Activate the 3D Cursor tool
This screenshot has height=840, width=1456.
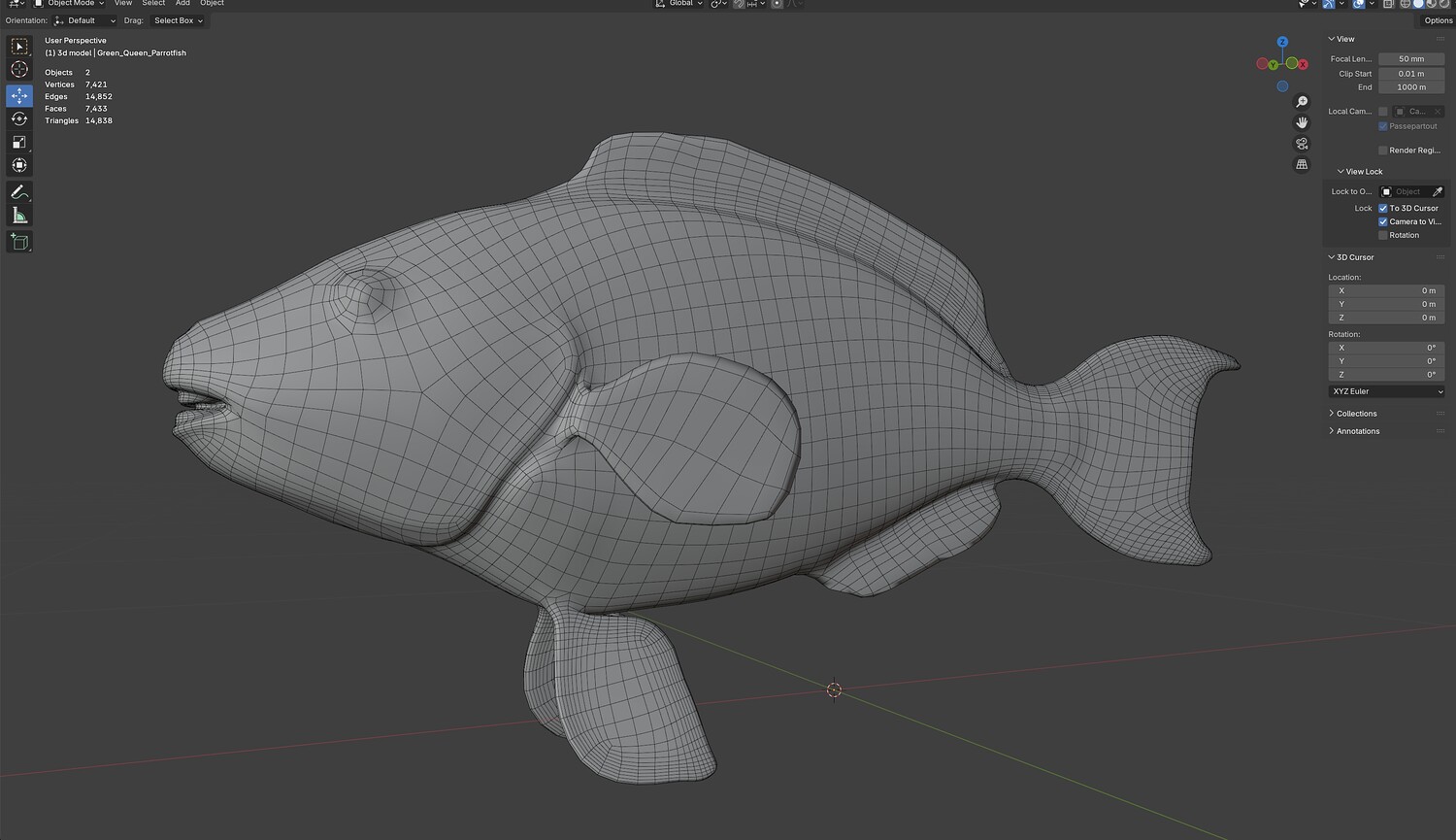coord(19,70)
